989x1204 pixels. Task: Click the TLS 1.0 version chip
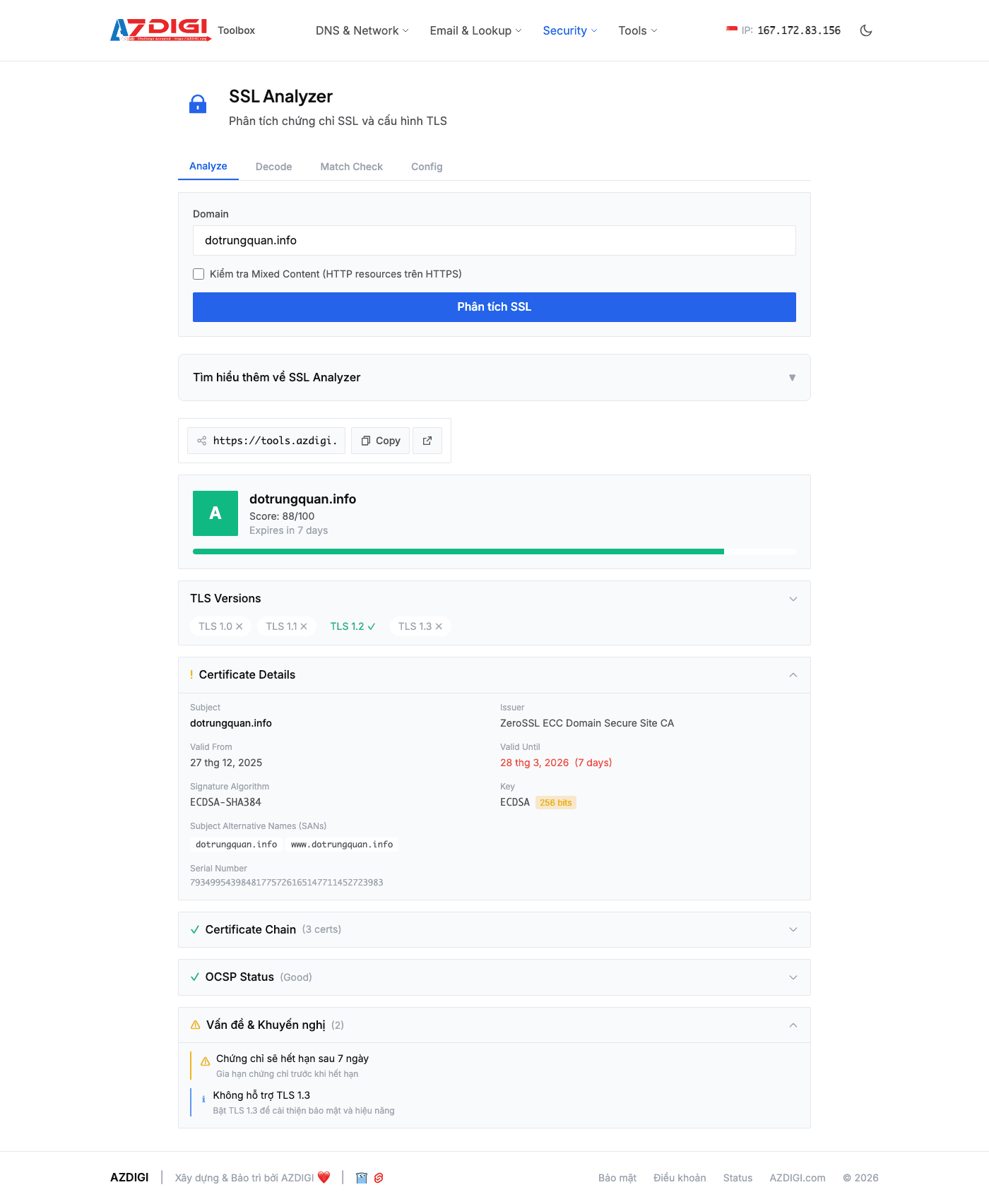[220, 626]
